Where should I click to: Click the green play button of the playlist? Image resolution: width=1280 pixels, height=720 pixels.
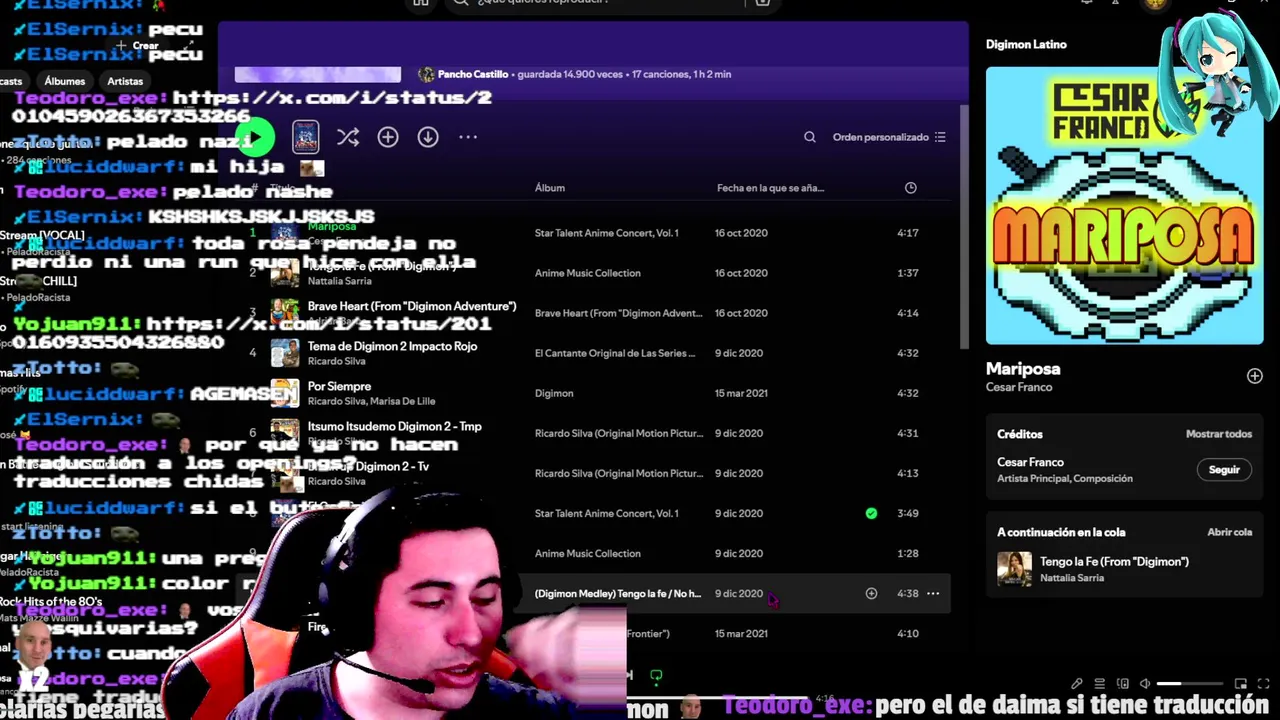(256, 138)
